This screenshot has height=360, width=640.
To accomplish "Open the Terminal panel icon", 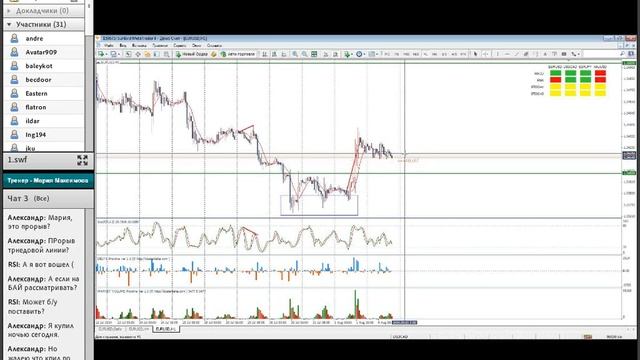I will click(156, 54).
